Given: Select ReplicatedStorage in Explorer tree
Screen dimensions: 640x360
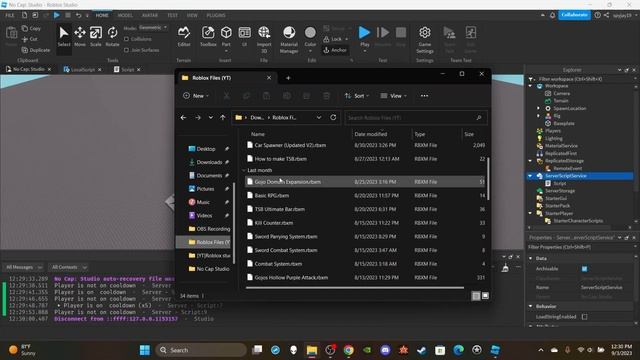Looking at the screenshot, I should click(x=564, y=161).
